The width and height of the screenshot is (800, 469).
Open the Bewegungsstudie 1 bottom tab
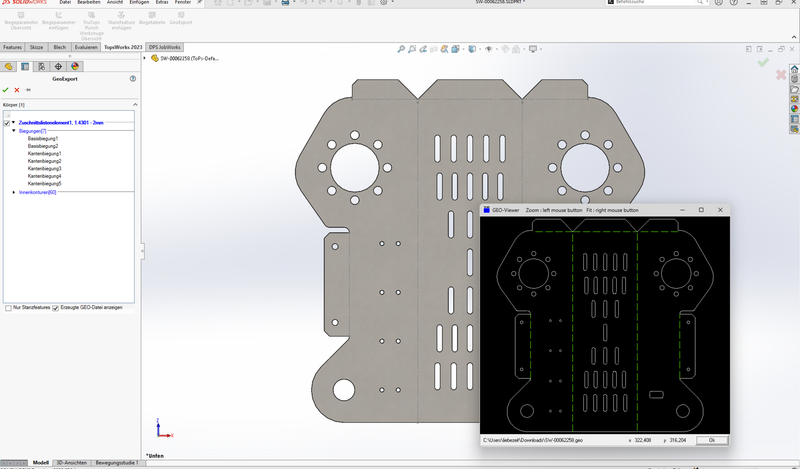(x=117, y=462)
